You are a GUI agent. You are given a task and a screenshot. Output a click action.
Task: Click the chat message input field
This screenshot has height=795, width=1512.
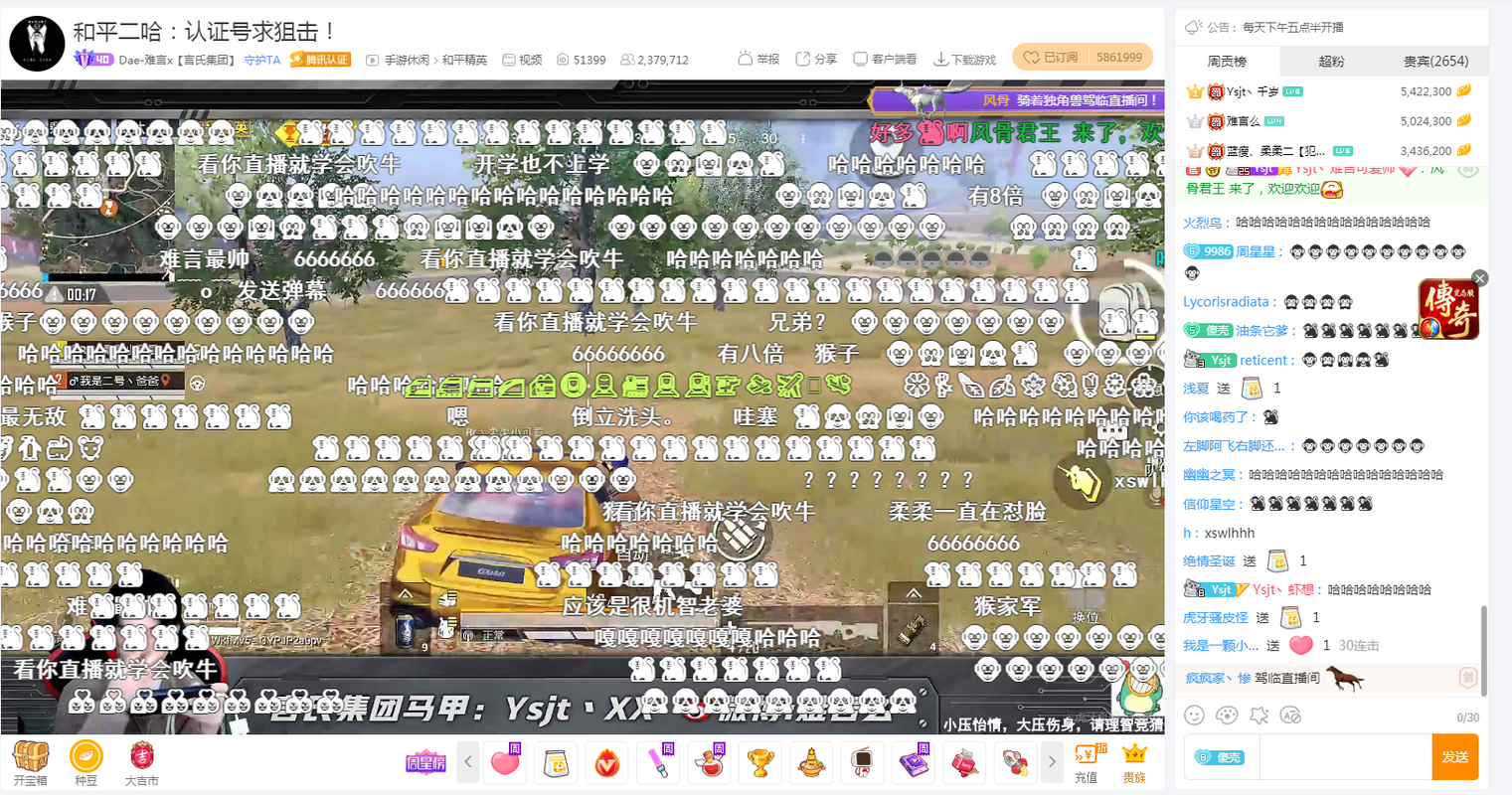pos(1344,757)
